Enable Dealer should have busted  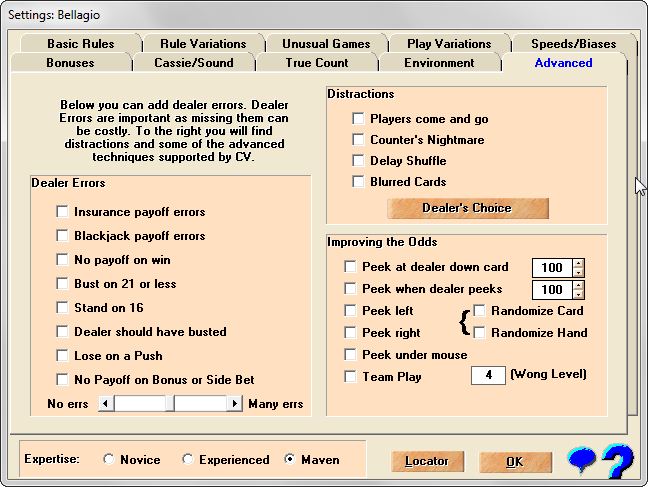point(62,332)
